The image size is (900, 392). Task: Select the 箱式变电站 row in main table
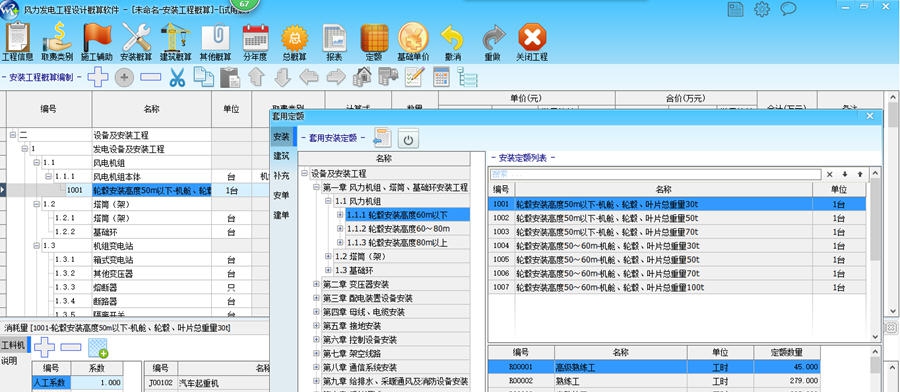point(113,259)
